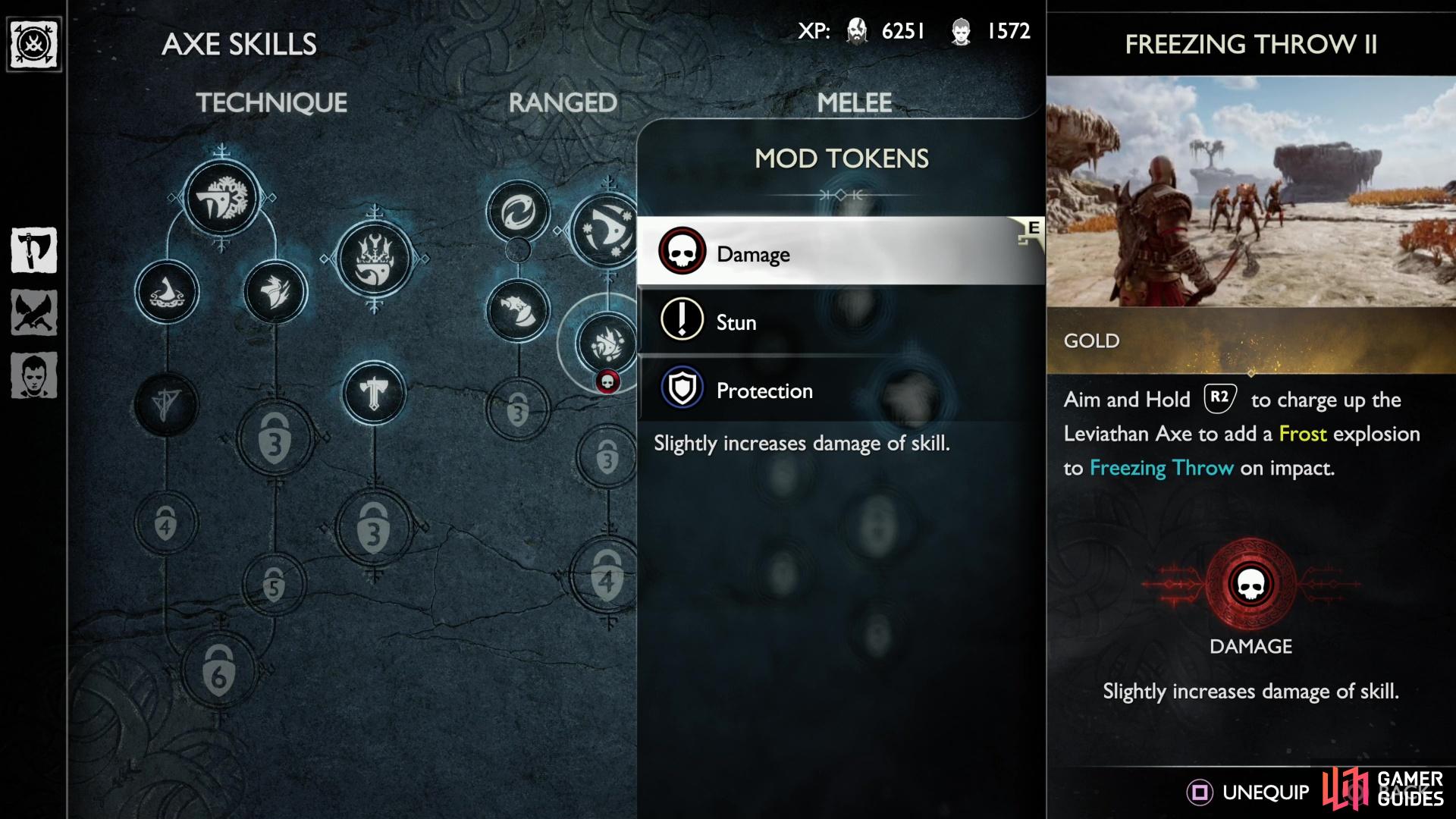Toggle the Protection mod radio button
The height and width of the screenshot is (819, 1456).
pyautogui.click(x=684, y=390)
